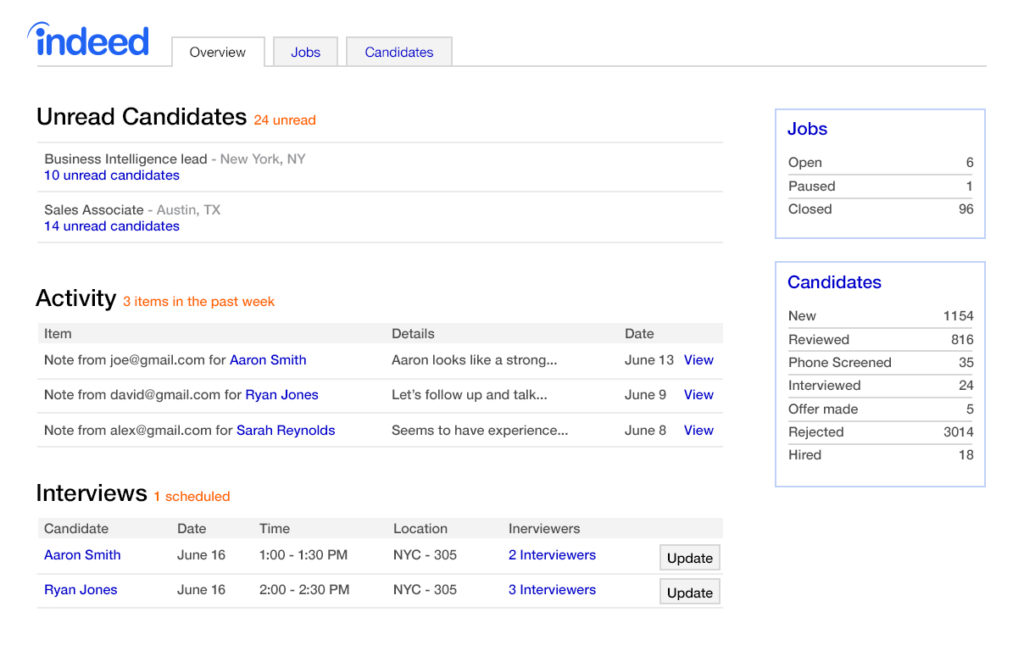
Task: Click 3 Interviewers for Ryan Jones's interview
Action: [x=552, y=590]
